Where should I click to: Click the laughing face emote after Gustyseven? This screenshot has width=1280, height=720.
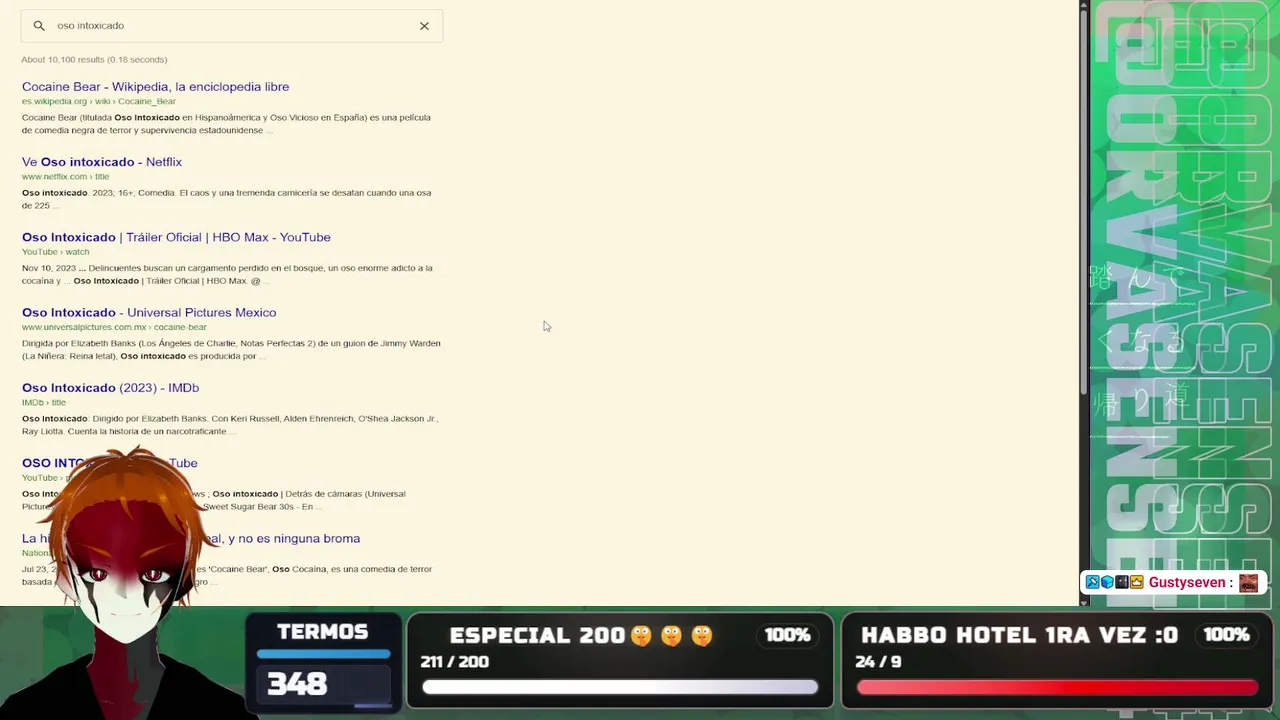(x=1248, y=582)
